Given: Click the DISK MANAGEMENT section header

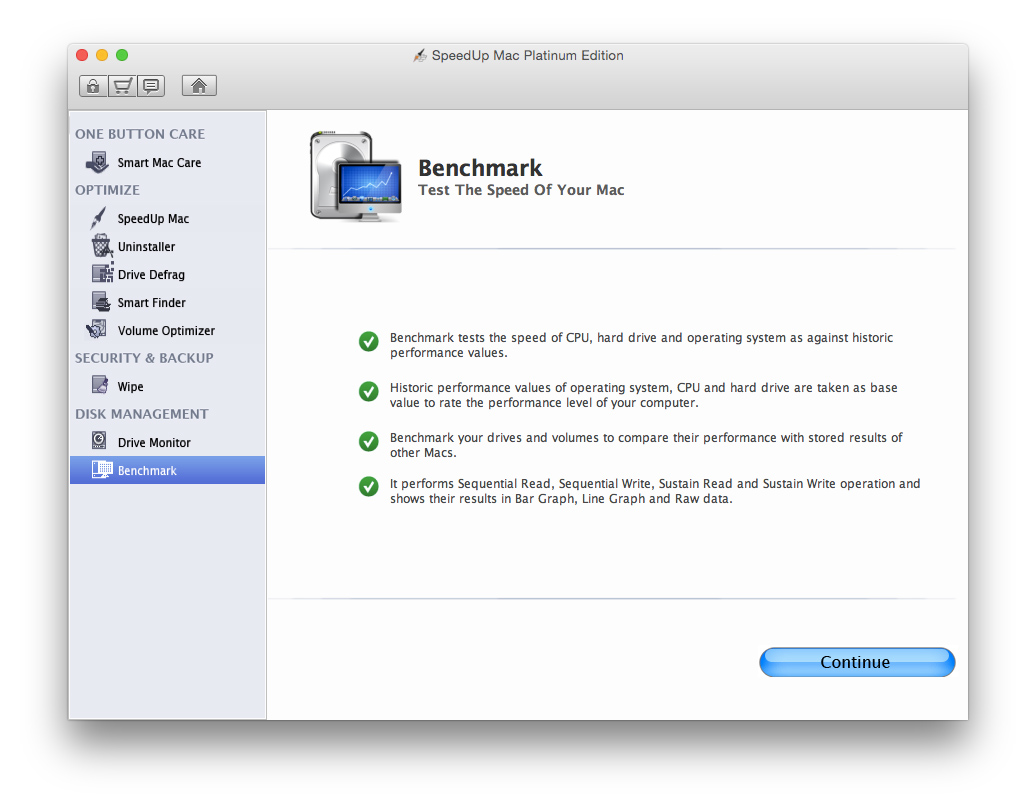Looking at the screenshot, I should [141, 414].
